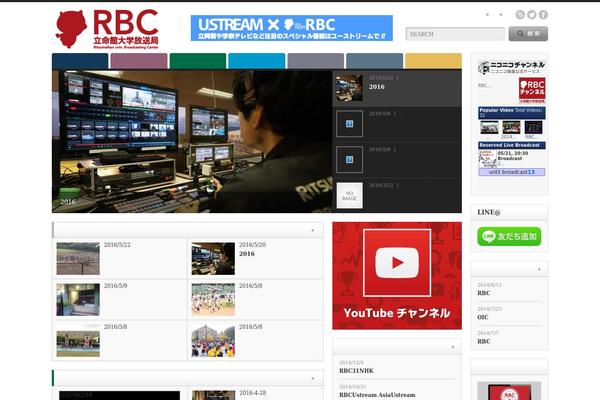This screenshot has width=600, height=400.
Task: Open the 2016-4-28 article thumbnail
Action: (x=213, y=395)
